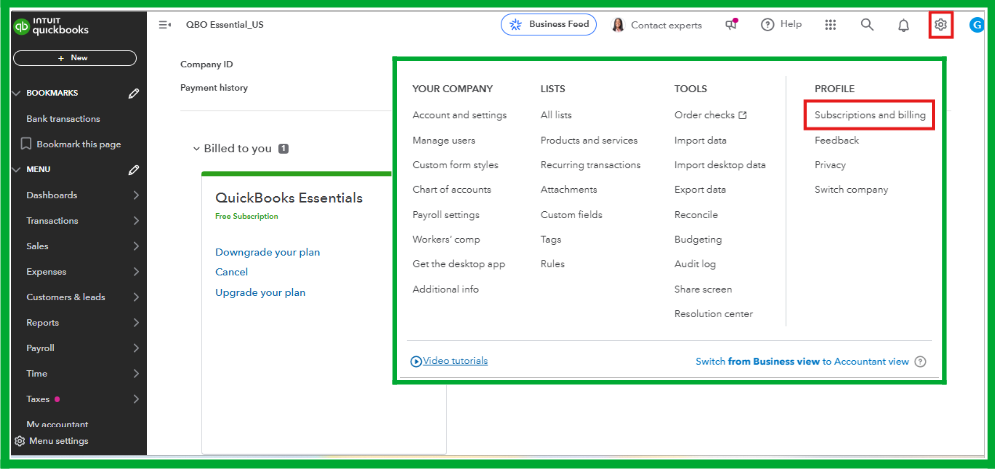Open Products and services list
The width and height of the screenshot is (995, 469).
589,140
